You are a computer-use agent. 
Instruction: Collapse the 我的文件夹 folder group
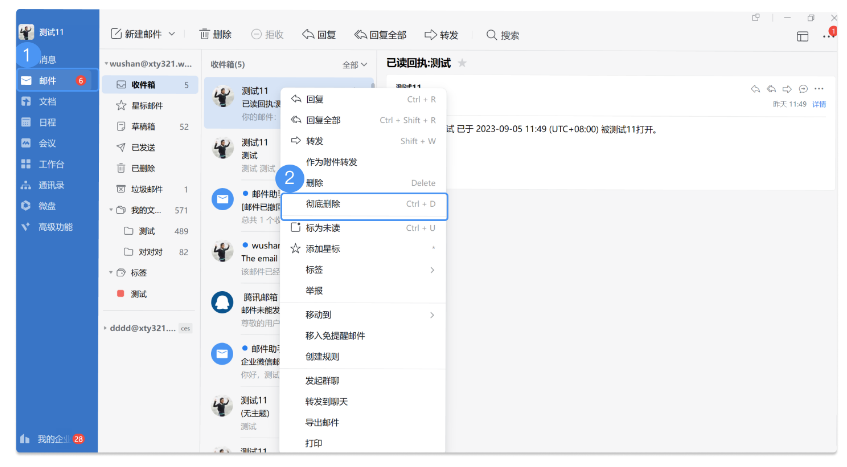click(x=111, y=210)
